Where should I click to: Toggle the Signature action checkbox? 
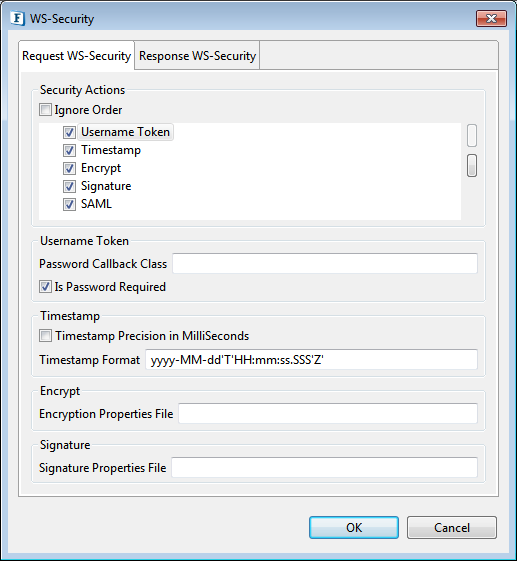click(69, 186)
